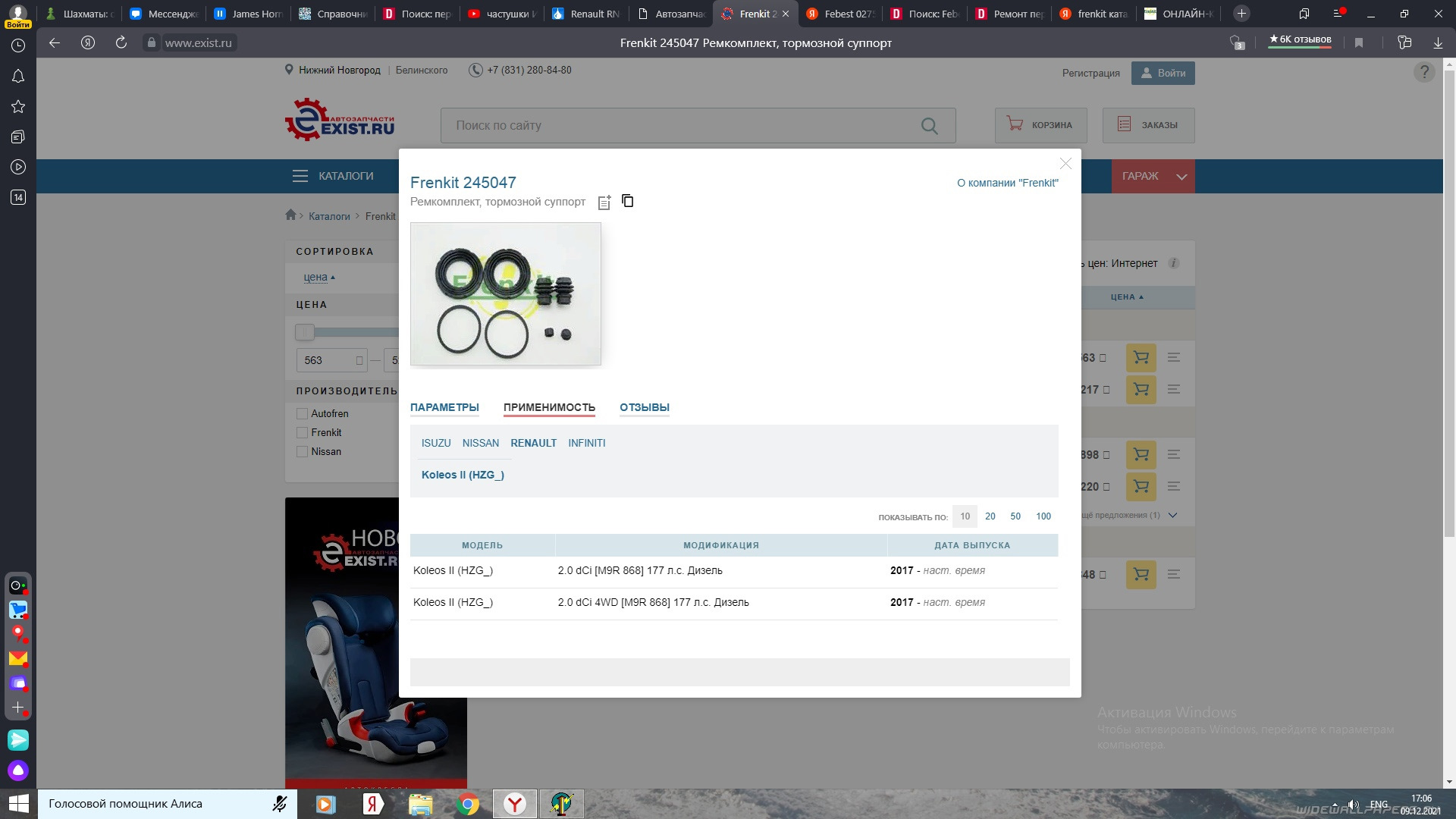Expand more offers chevron in price list

click(1172, 516)
